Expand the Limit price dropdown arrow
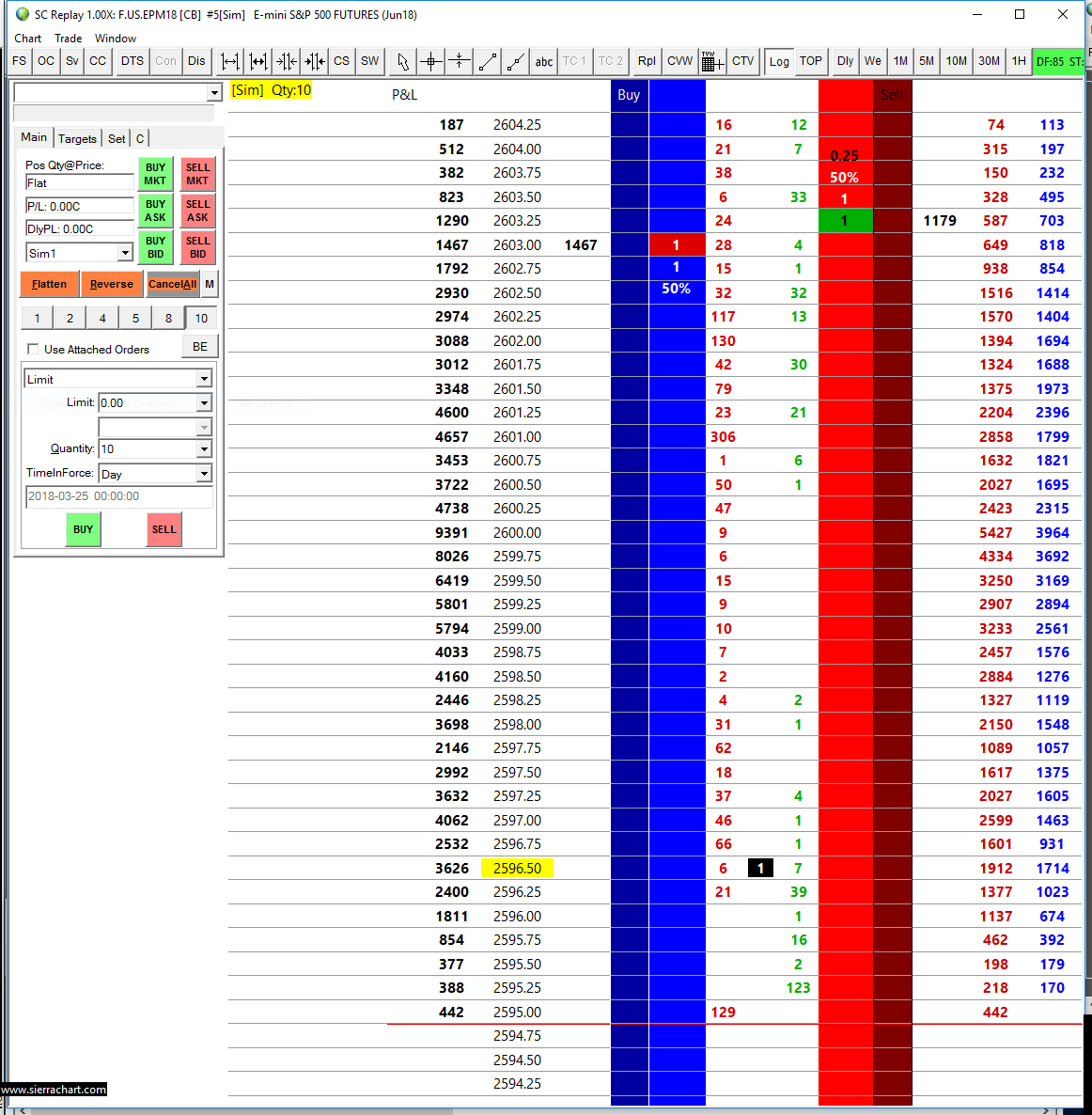The image size is (1092, 1115). pyautogui.click(x=204, y=403)
